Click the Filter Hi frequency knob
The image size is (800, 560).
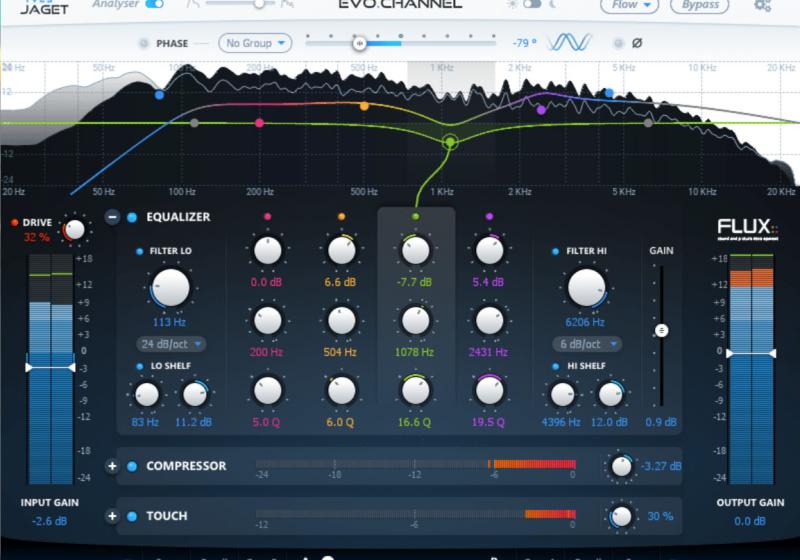coord(586,288)
